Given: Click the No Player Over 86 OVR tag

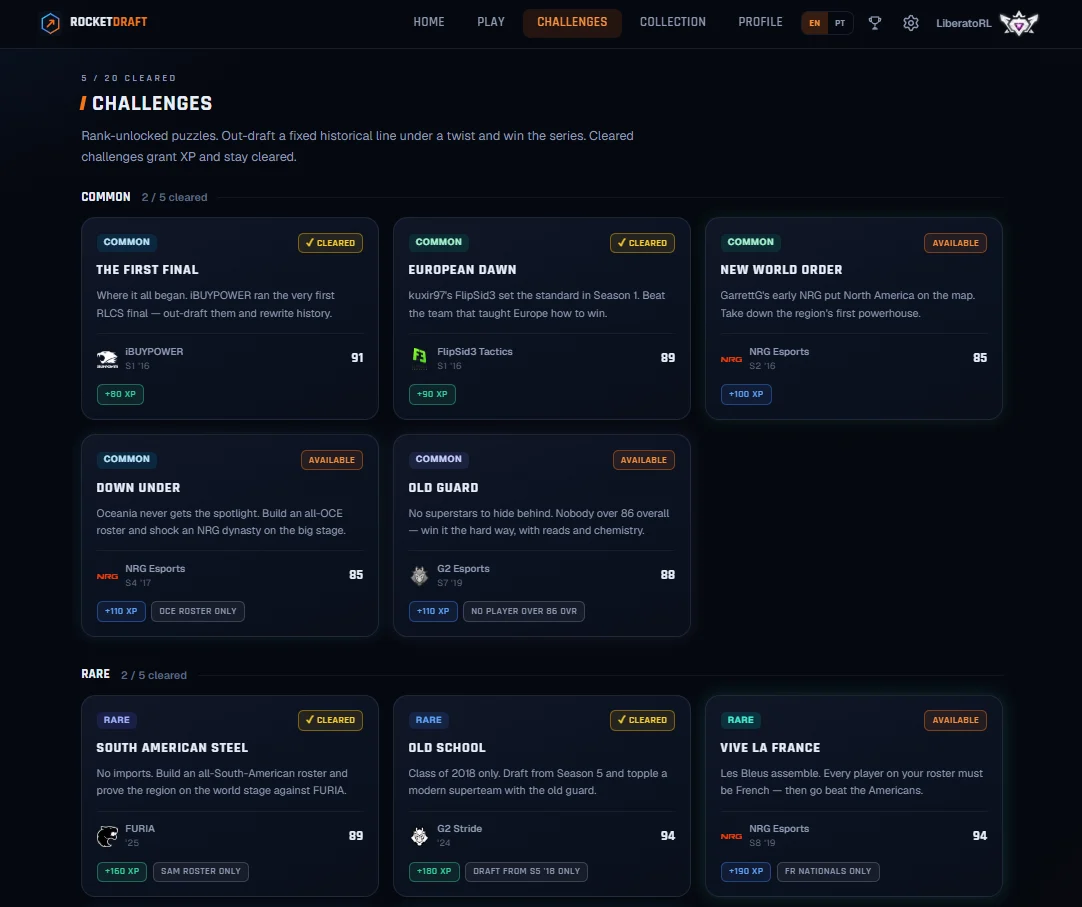Looking at the screenshot, I should 524,611.
